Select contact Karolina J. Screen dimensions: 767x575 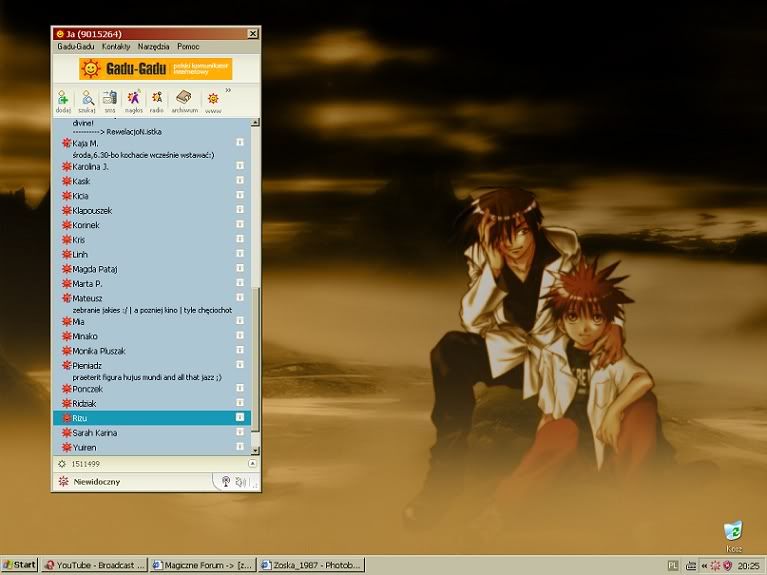[90, 166]
